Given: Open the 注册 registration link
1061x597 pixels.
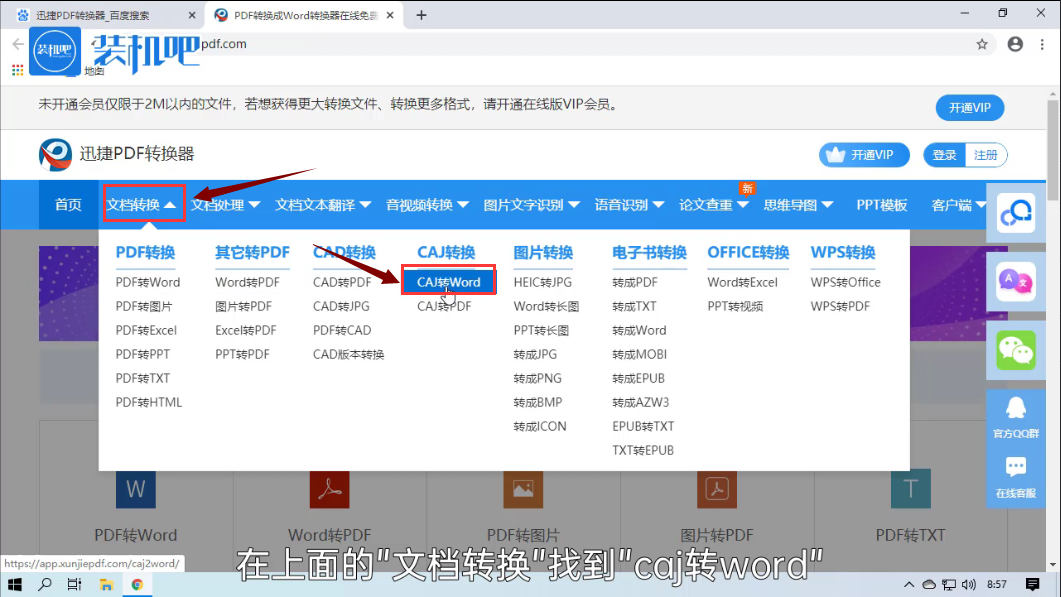Looking at the screenshot, I should pos(986,155).
